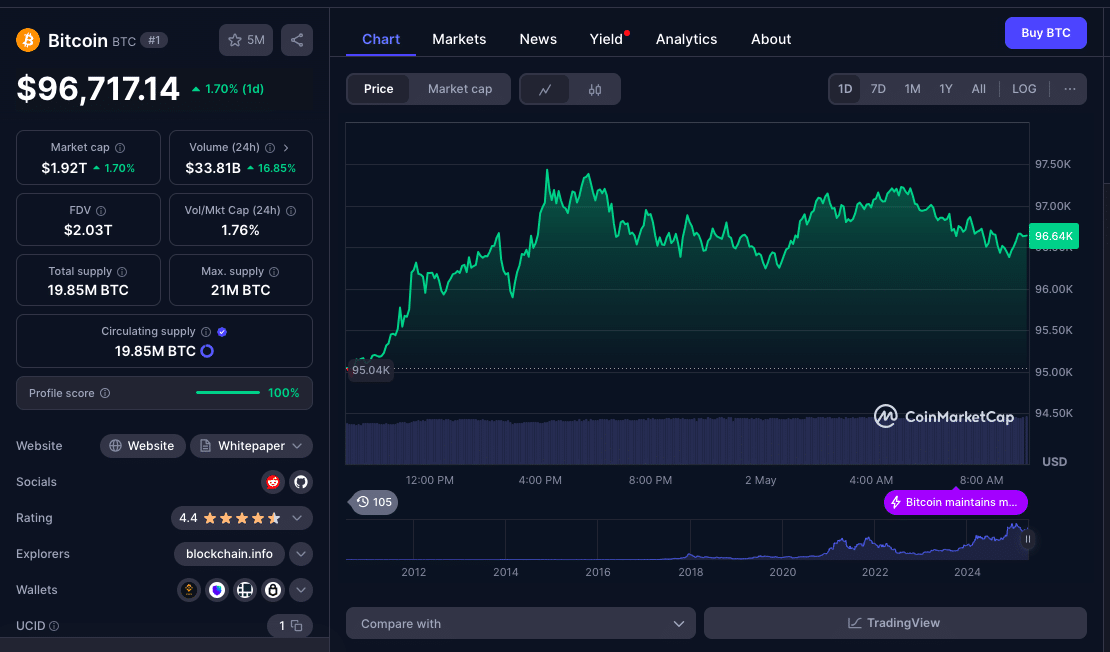Image resolution: width=1110 pixels, height=652 pixels.
Task: Open the About tab
Action: (771, 40)
